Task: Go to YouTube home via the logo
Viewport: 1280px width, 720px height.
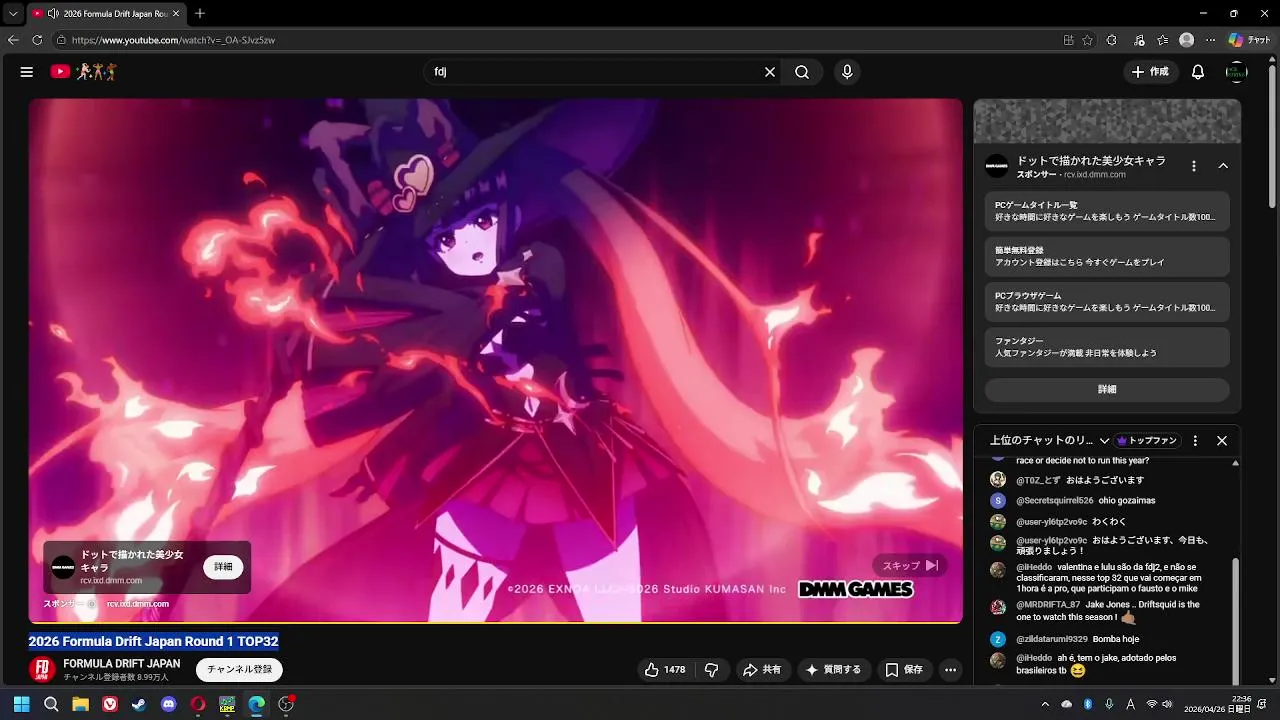Action: point(84,72)
